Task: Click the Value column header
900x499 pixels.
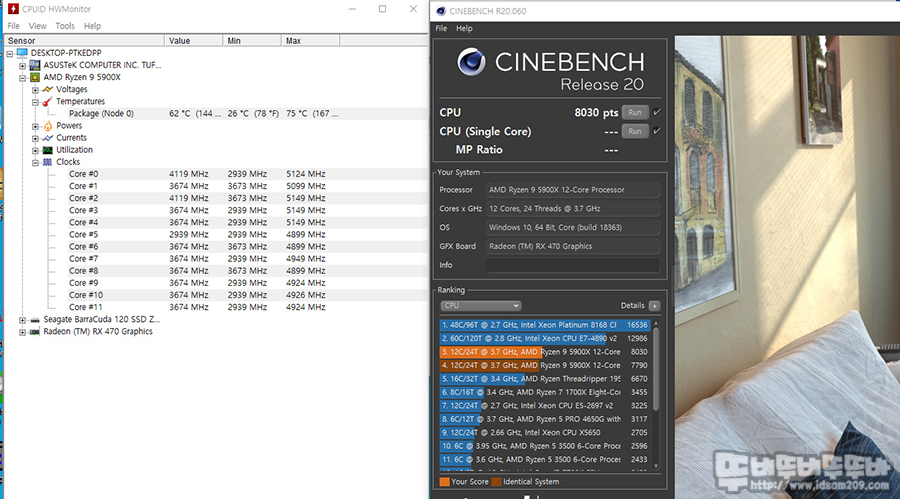Action: (193, 41)
